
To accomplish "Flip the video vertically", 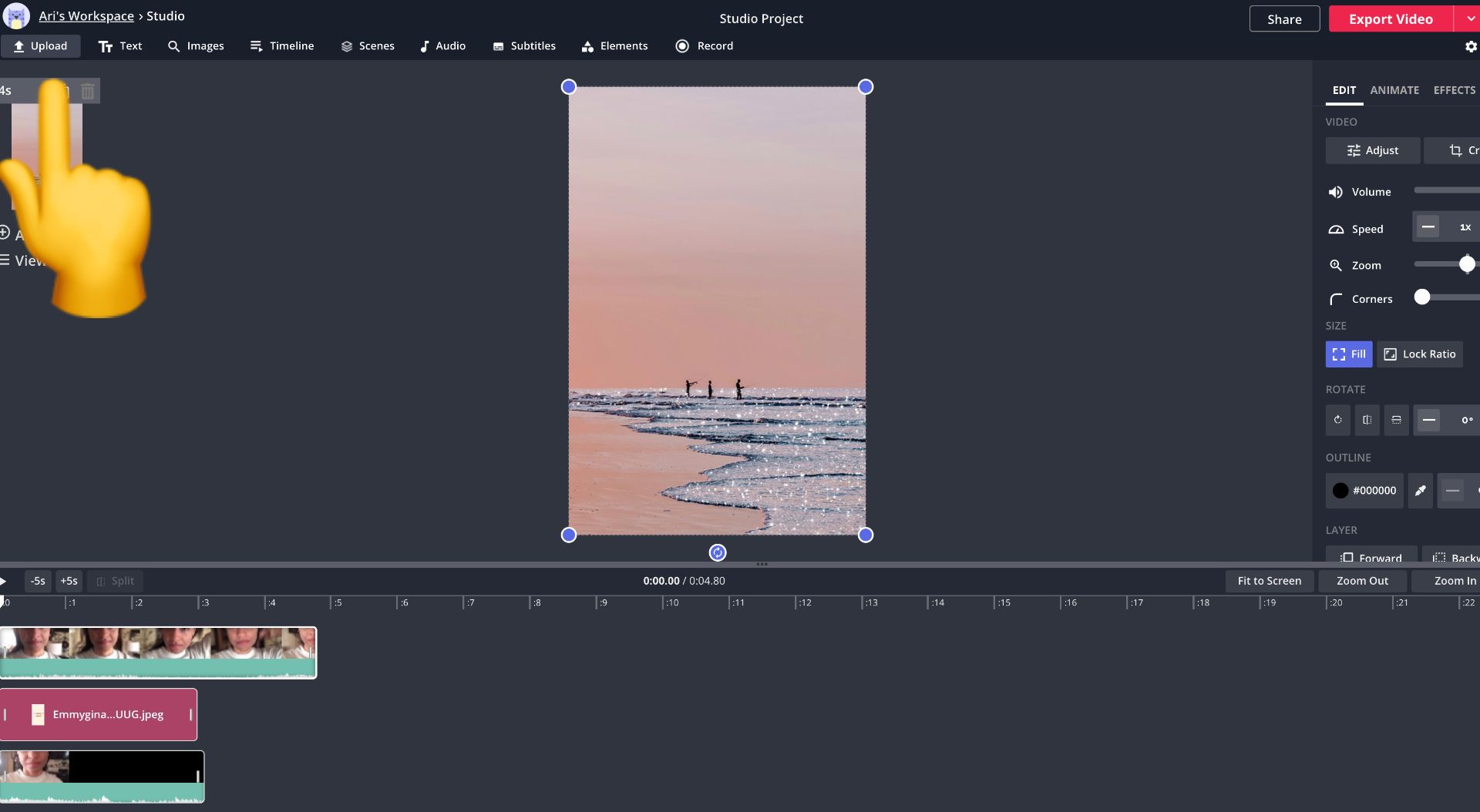I will coord(1396,420).
